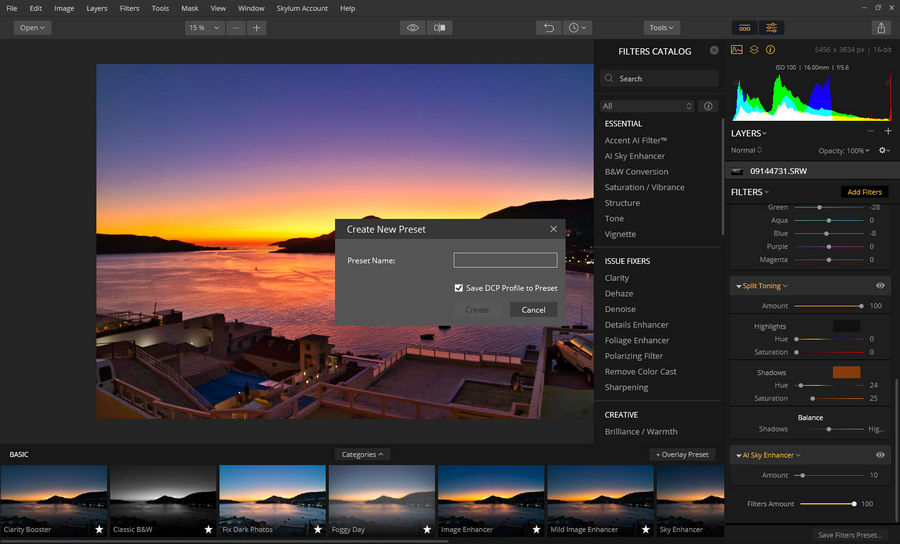Click the Save Filters Preset button
This screenshot has height=544, width=900.
tap(850, 535)
